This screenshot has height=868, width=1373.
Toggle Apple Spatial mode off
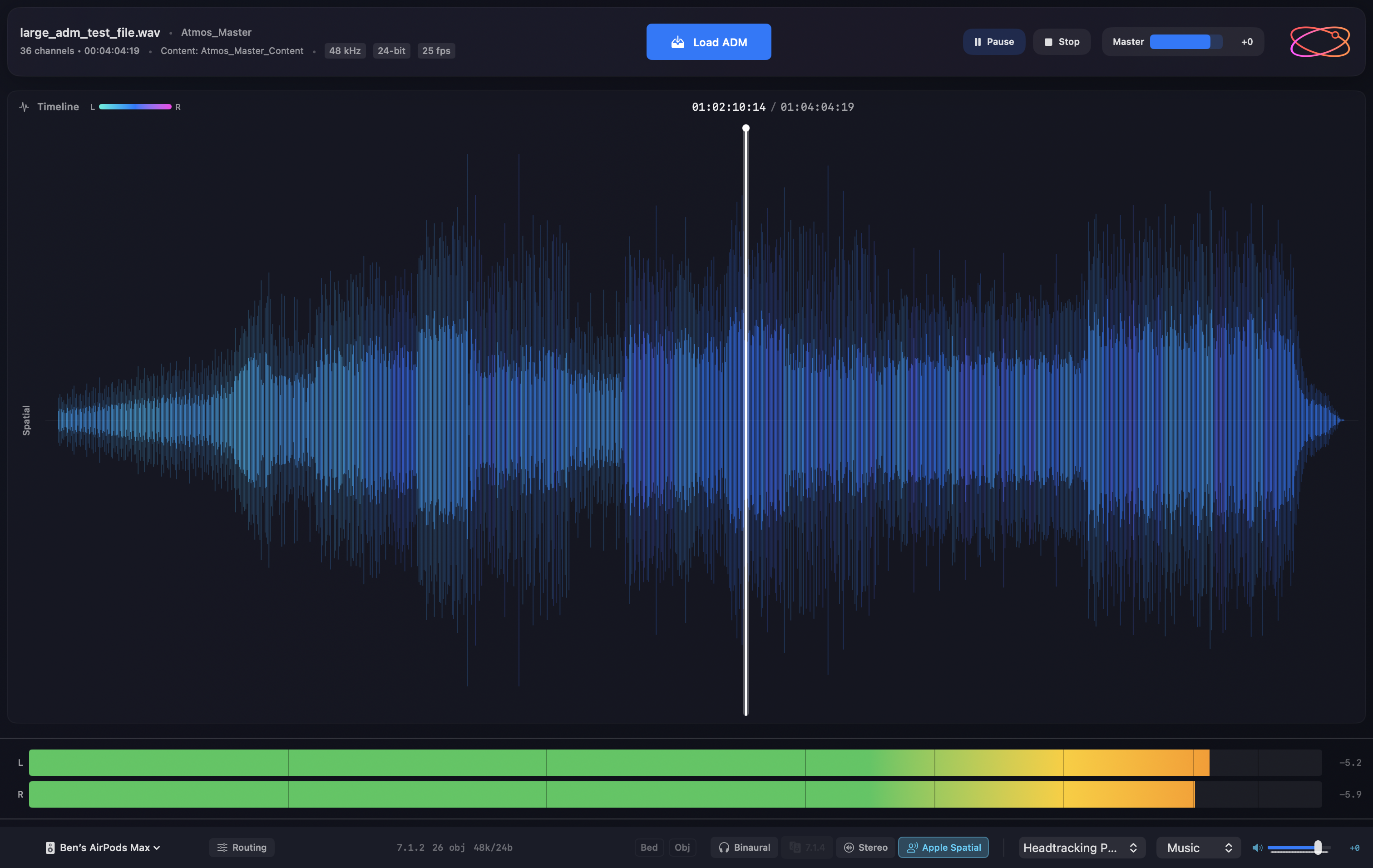[x=943, y=848]
